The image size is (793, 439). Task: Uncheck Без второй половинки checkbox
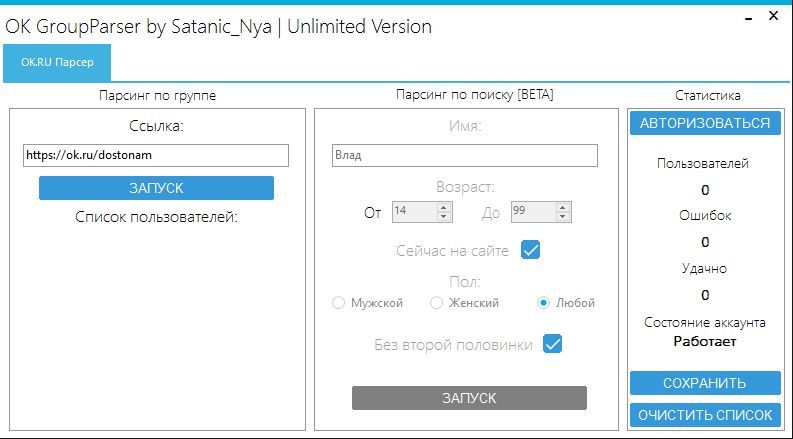point(552,344)
